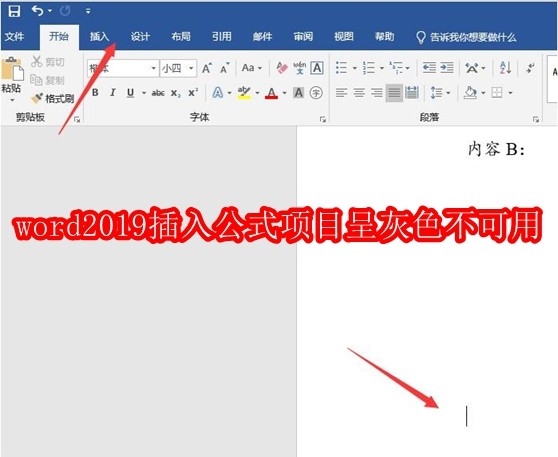Open the 字体 dialog launcher
558x457 pixels.
[323, 120]
